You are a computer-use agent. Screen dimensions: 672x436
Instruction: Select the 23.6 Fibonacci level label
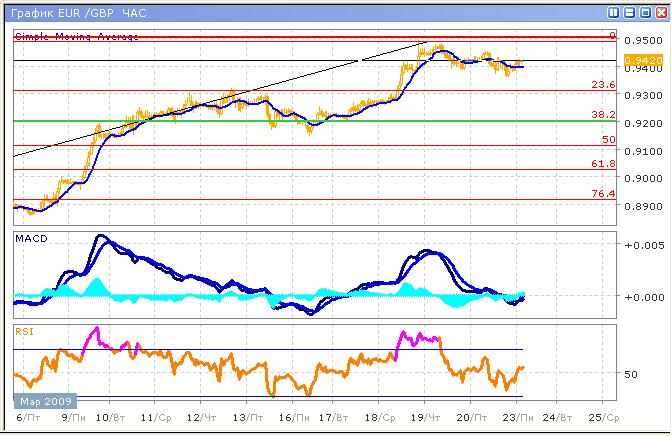(603, 85)
